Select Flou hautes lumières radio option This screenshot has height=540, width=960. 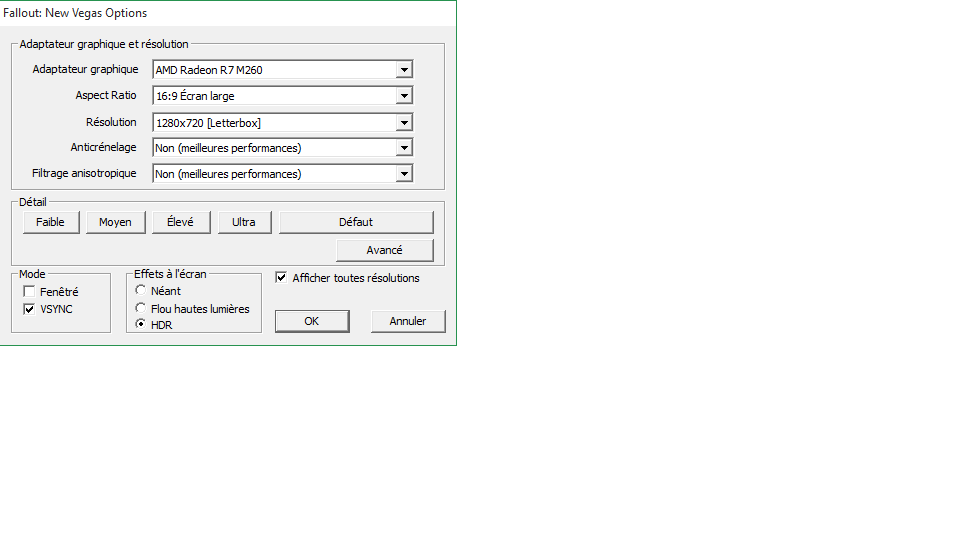[x=141, y=308]
